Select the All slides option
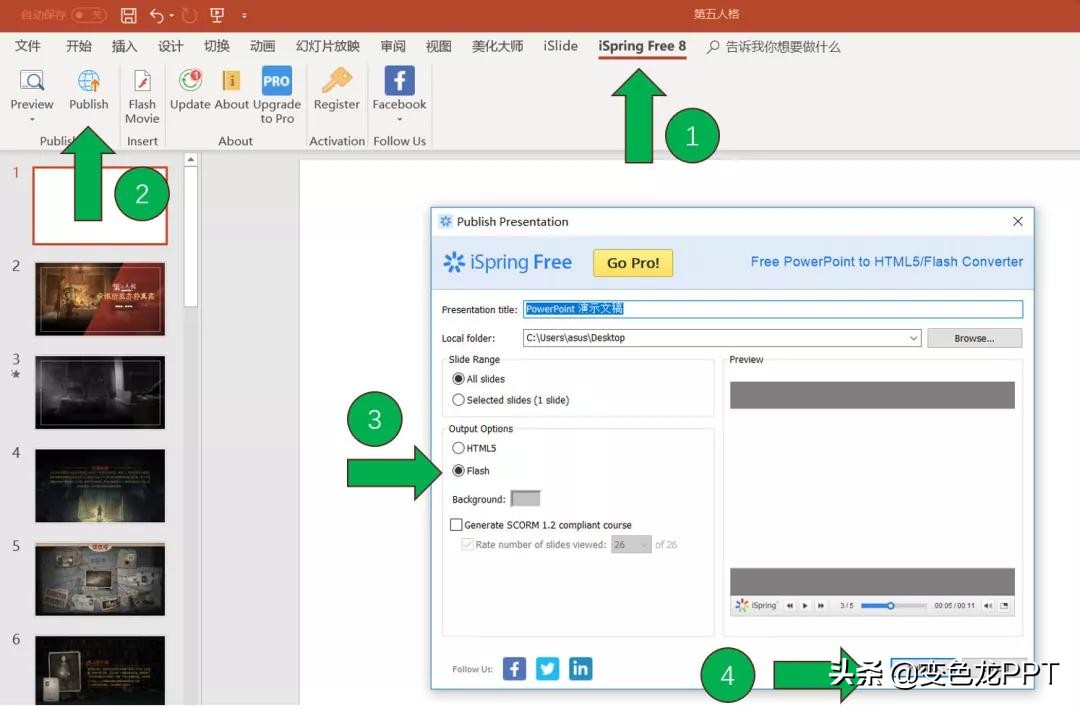This screenshot has width=1080, height=708. (x=479, y=379)
